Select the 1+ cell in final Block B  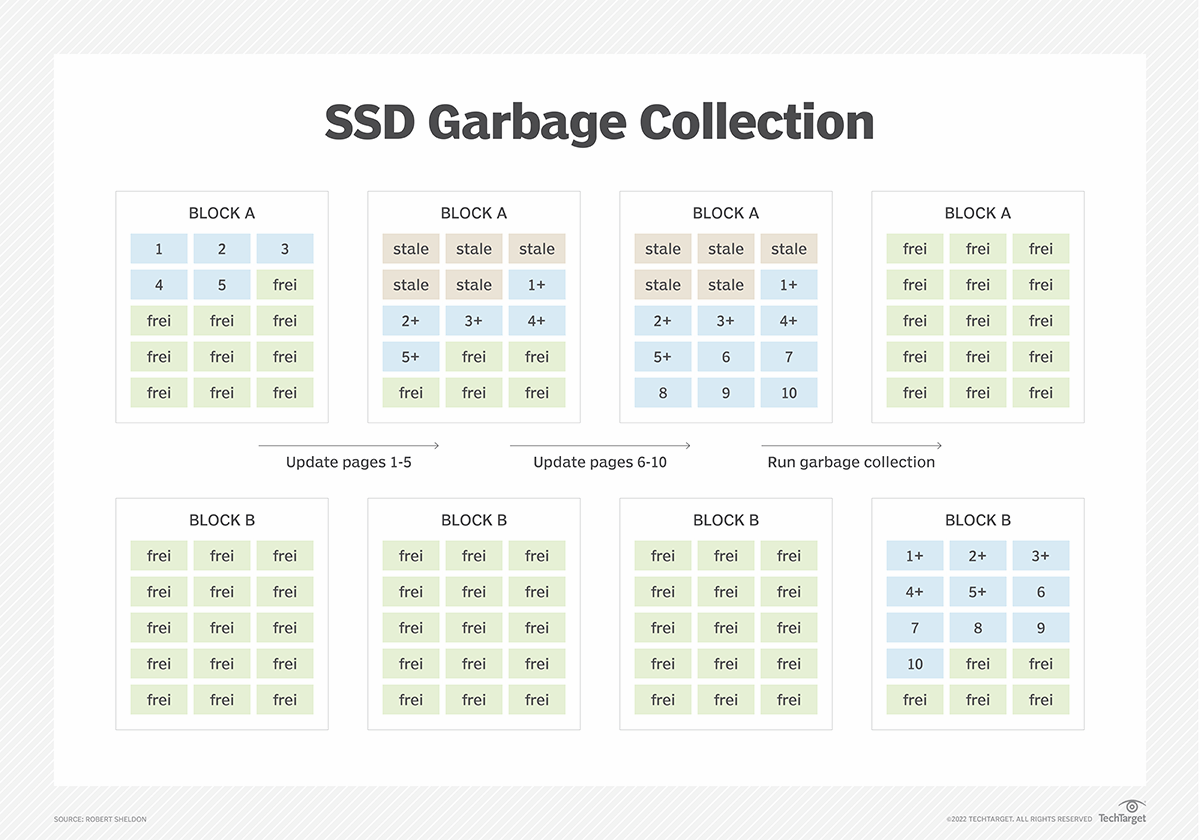pos(914,555)
